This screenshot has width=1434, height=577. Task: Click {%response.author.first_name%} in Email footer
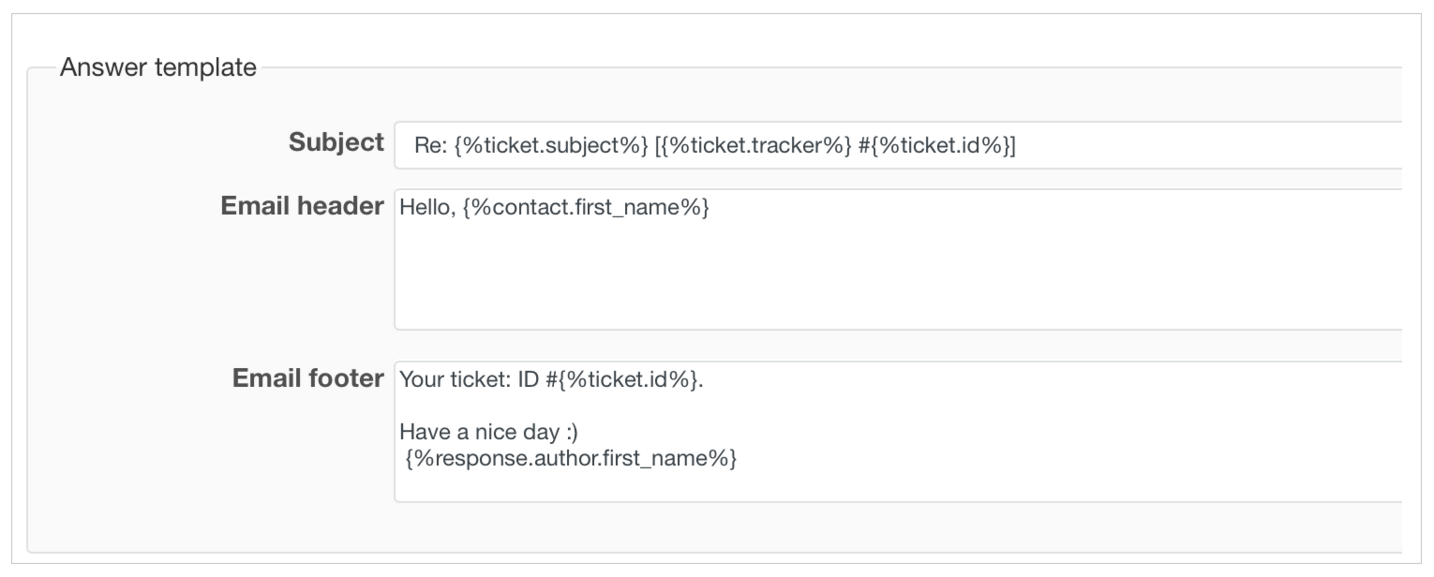[x=572, y=458]
